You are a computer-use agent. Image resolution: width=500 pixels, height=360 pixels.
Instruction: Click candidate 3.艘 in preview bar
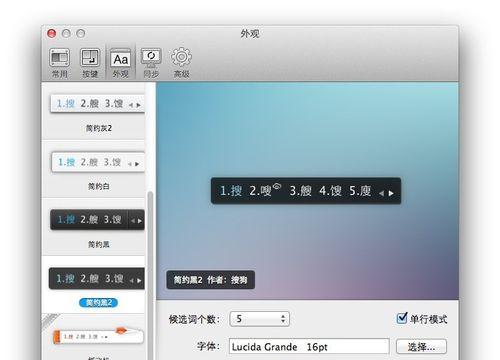click(x=300, y=191)
